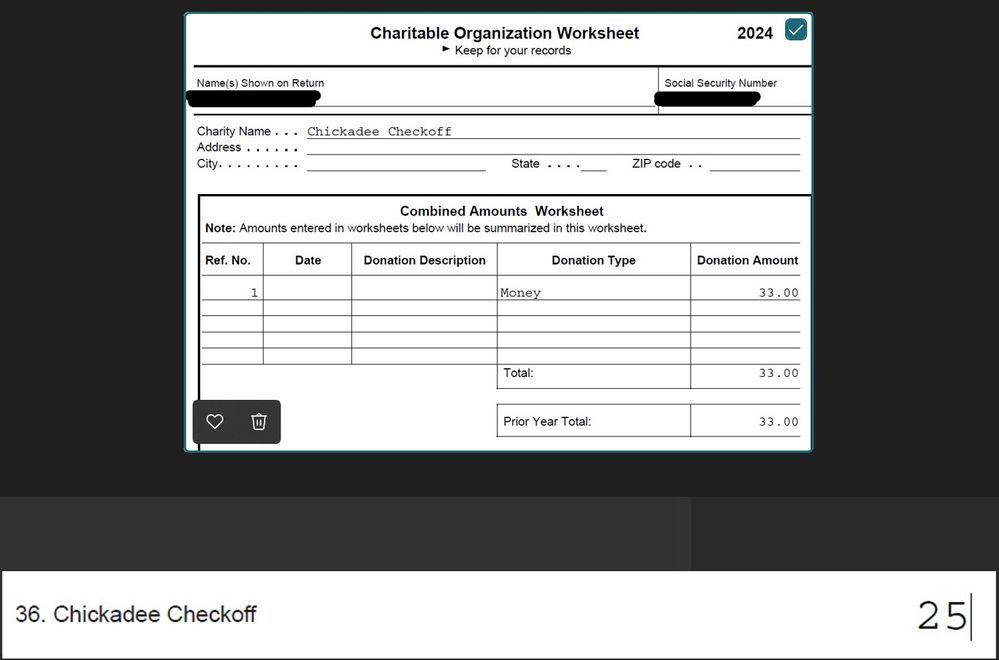Click the heart favorite icon

pyautogui.click(x=215, y=422)
